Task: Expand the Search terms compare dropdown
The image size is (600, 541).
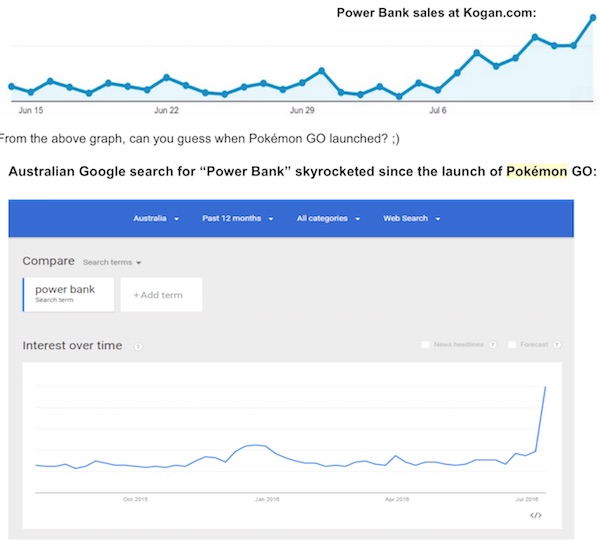Action: 112,262
